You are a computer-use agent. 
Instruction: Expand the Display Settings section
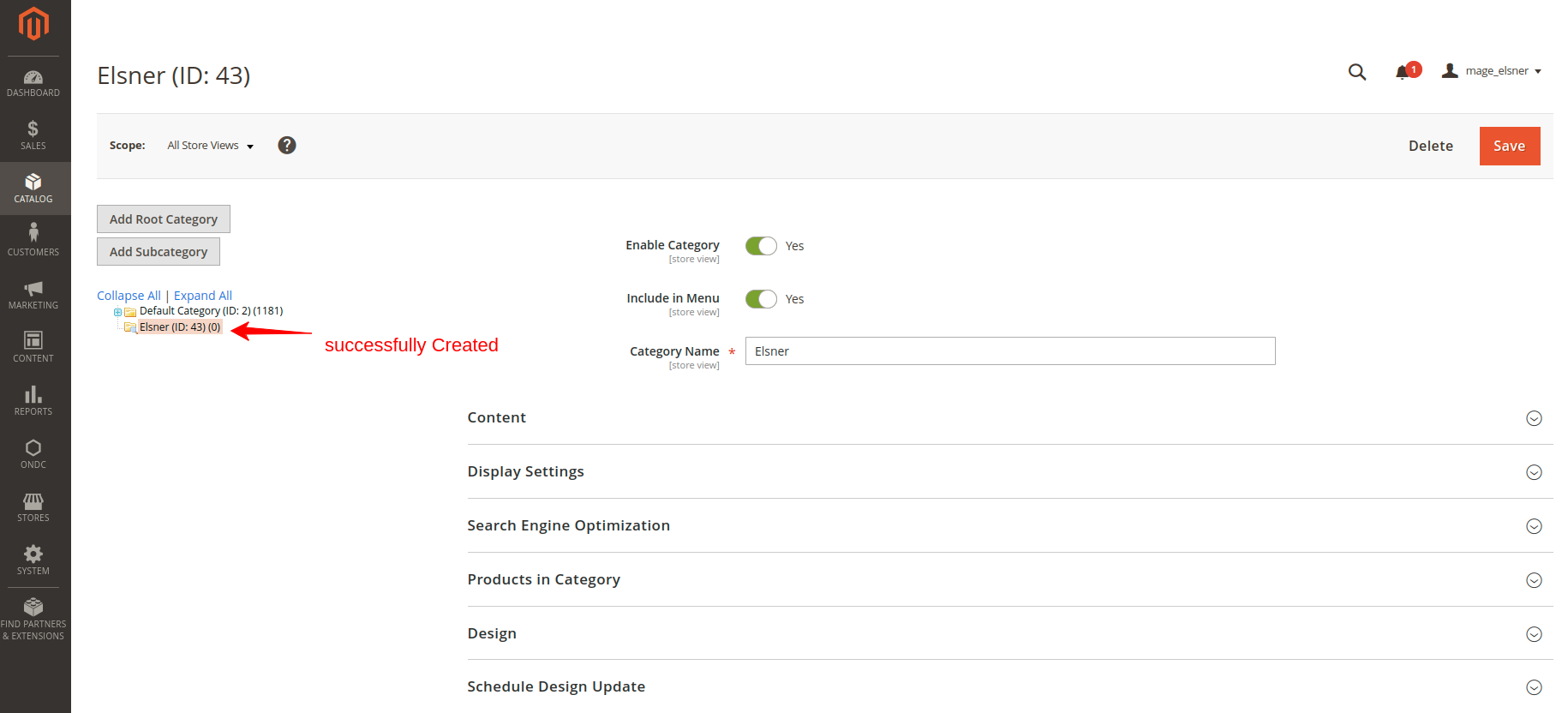pos(1009,471)
